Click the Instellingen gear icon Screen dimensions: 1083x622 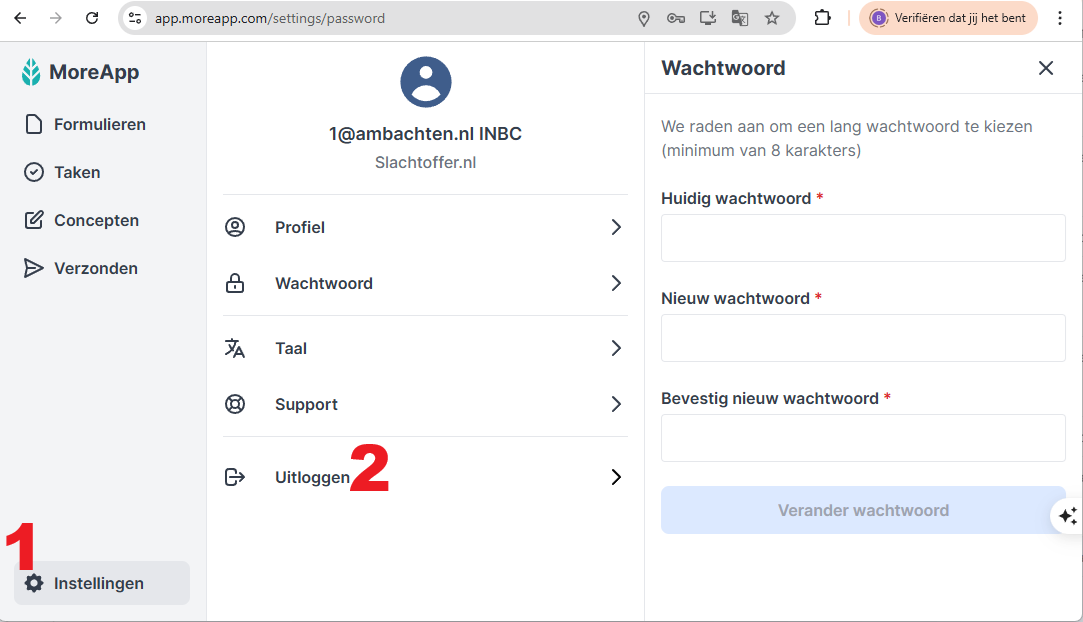pyautogui.click(x=34, y=583)
